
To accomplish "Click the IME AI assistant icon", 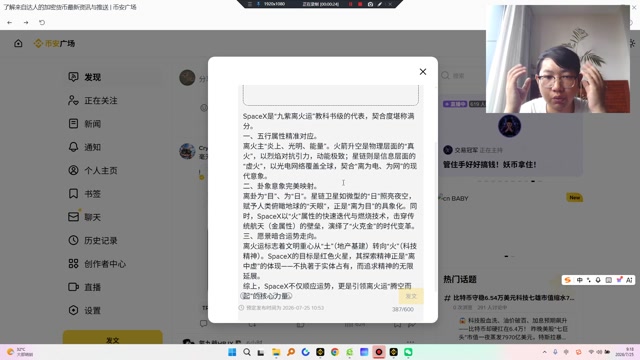I will pos(629,280).
